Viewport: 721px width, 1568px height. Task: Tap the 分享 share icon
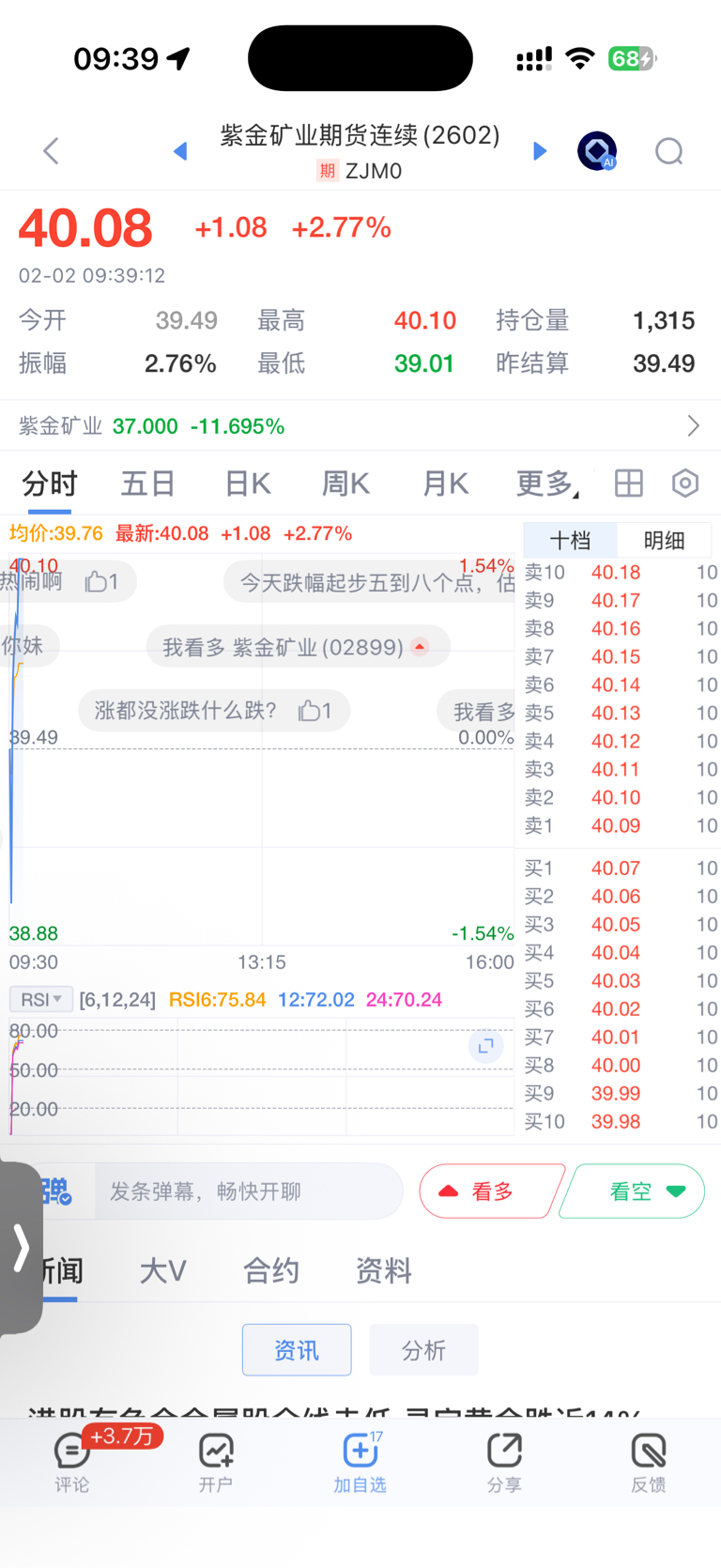(504, 1463)
